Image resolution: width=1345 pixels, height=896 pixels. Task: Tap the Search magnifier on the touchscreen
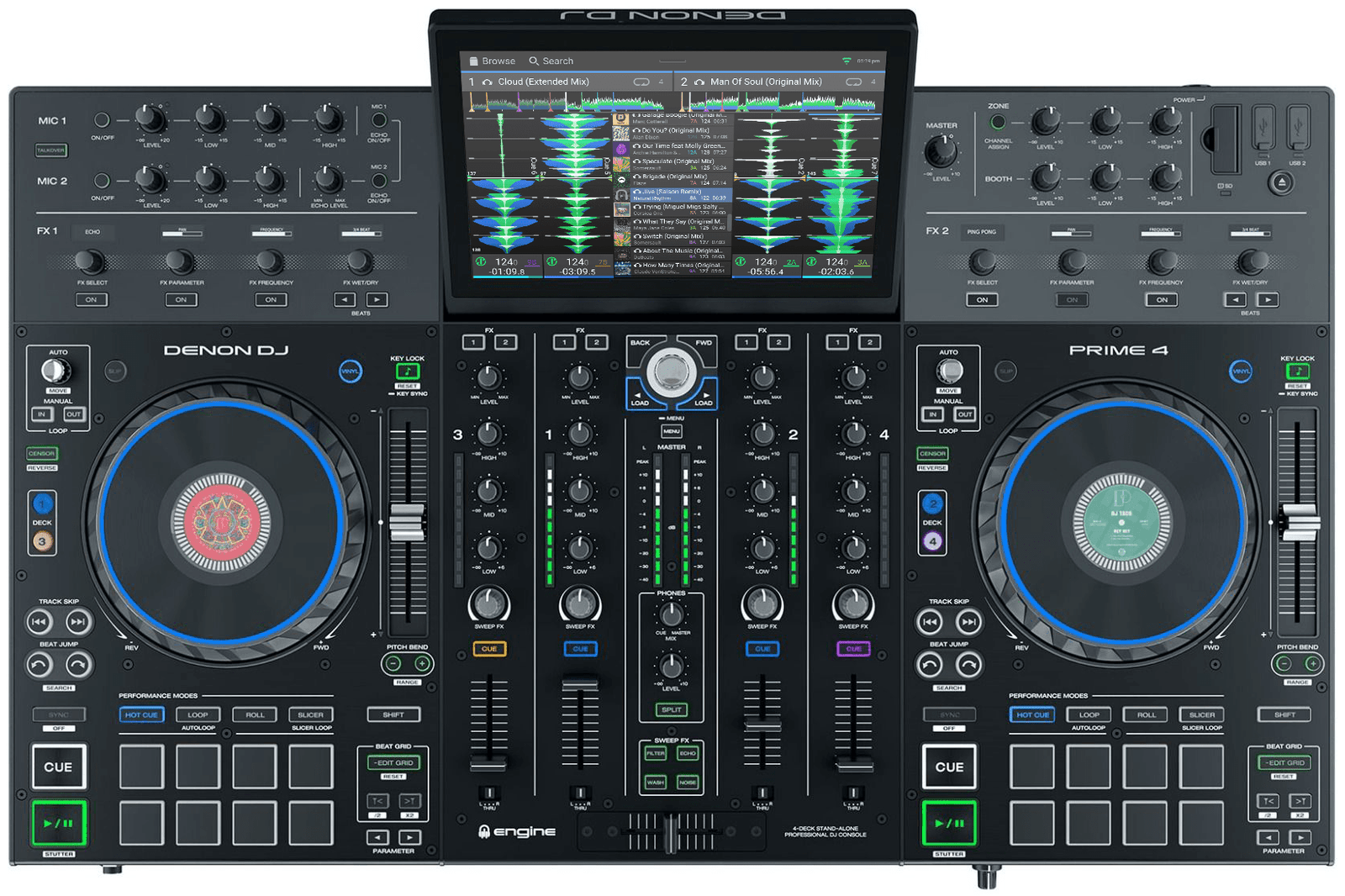coord(533,61)
